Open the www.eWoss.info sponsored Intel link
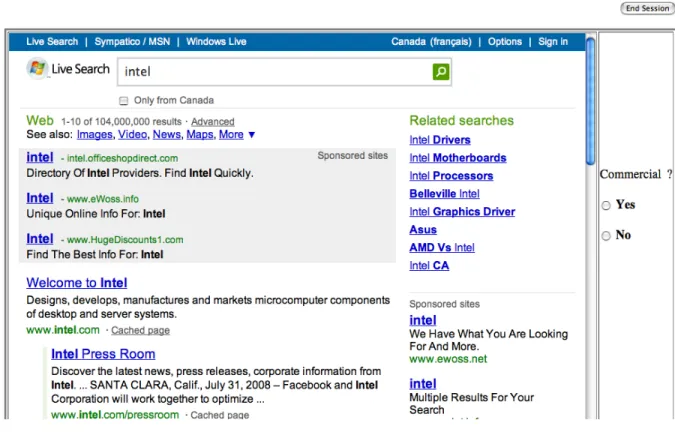Viewport: 675px width, 444px height. click(40, 198)
